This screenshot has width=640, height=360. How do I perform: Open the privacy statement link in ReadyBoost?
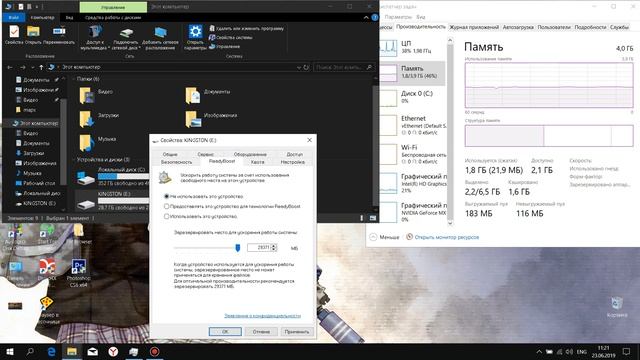[x=262, y=316]
